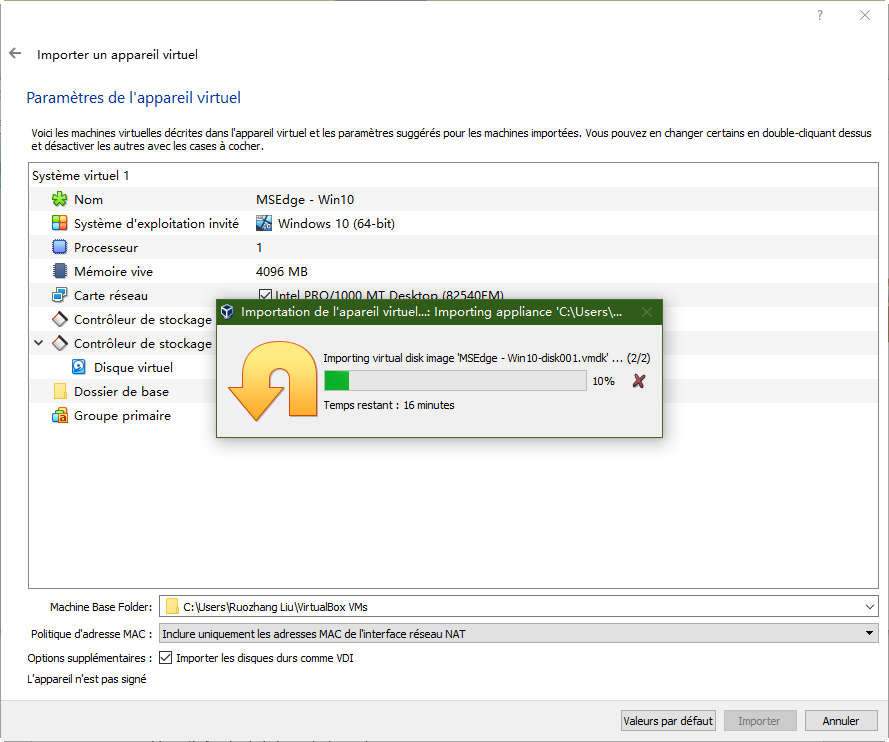Click the first Contrôleur de stockage icon
889x742 pixels.
(x=60, y=319)
